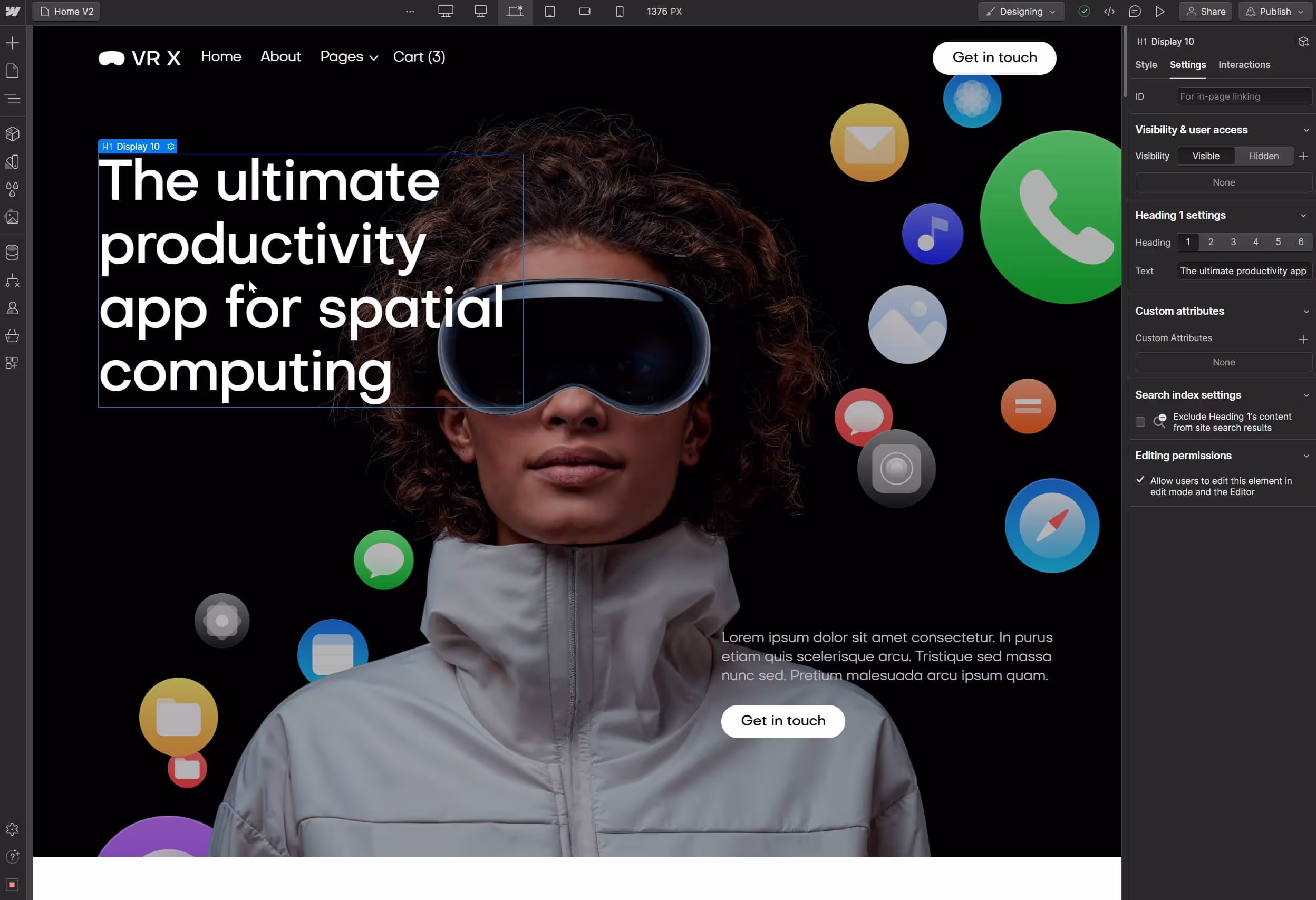The width and height of the screenshot is (1316, 900).
Task: Open the CMS database panel
Action: (x=13, y=253)
